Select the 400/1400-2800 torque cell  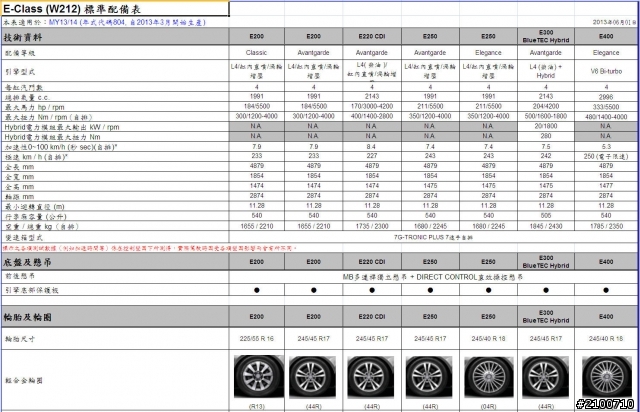tap(372, 116)
